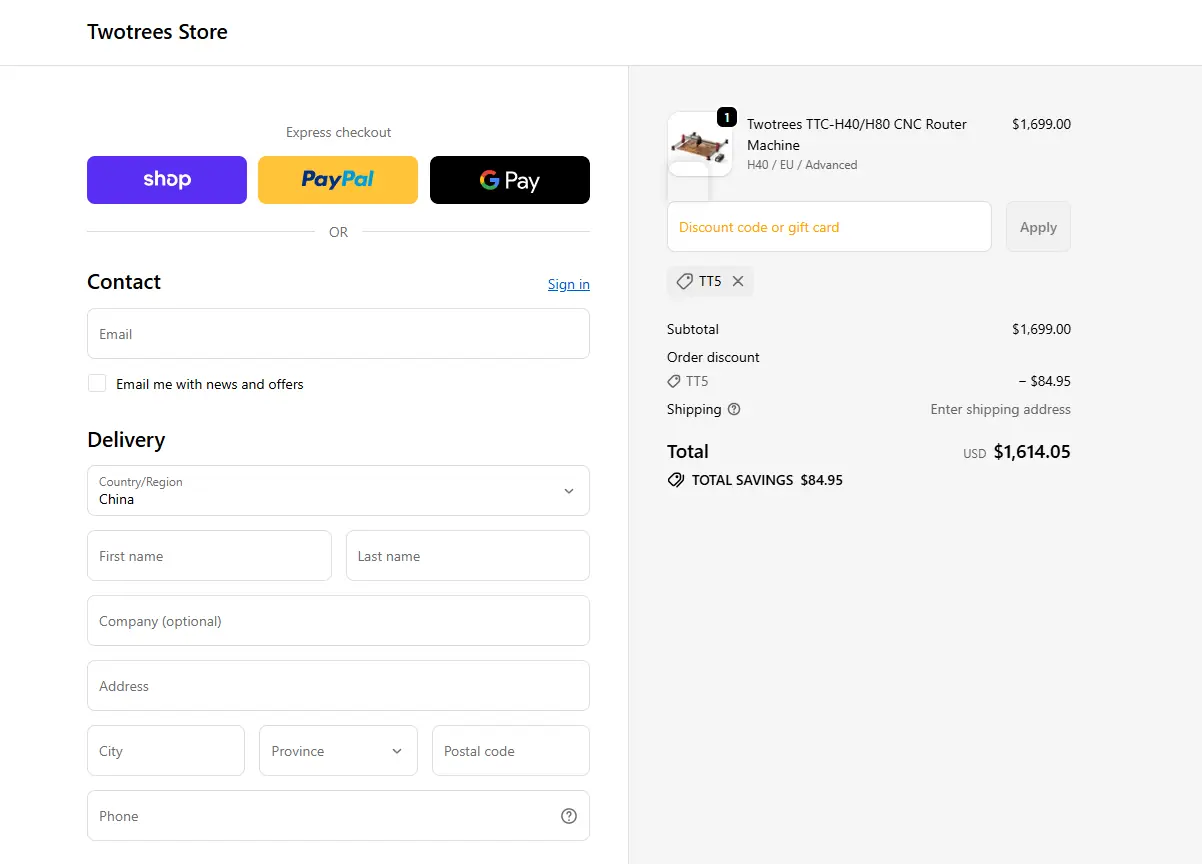Viewport: 1202px width, 864px height.
Task: Click the TT5 tag icon under Order discount
Action: [x=674, y=381]
